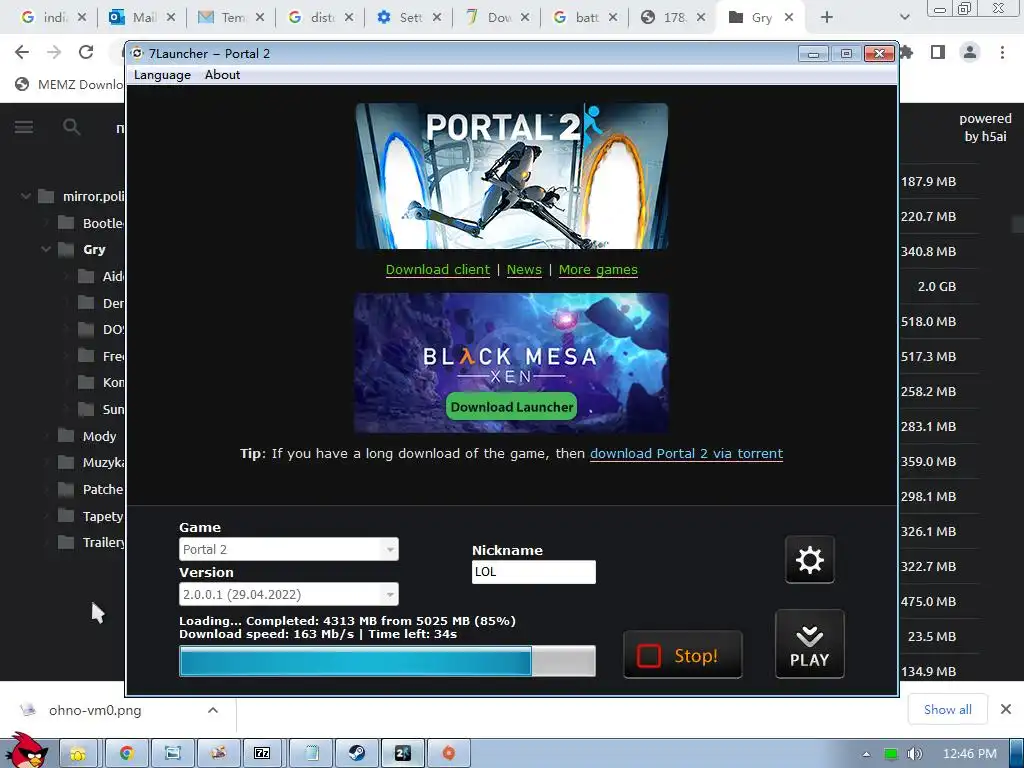Open the MEMZ Download bookmark
1024x768 pixels.
[x=69, y=84]
